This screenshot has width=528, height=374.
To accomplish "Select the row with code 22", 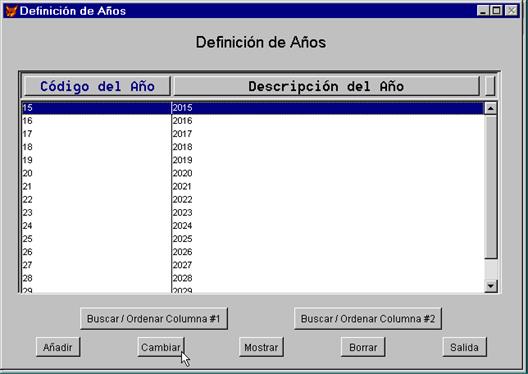I will (253, 200).
